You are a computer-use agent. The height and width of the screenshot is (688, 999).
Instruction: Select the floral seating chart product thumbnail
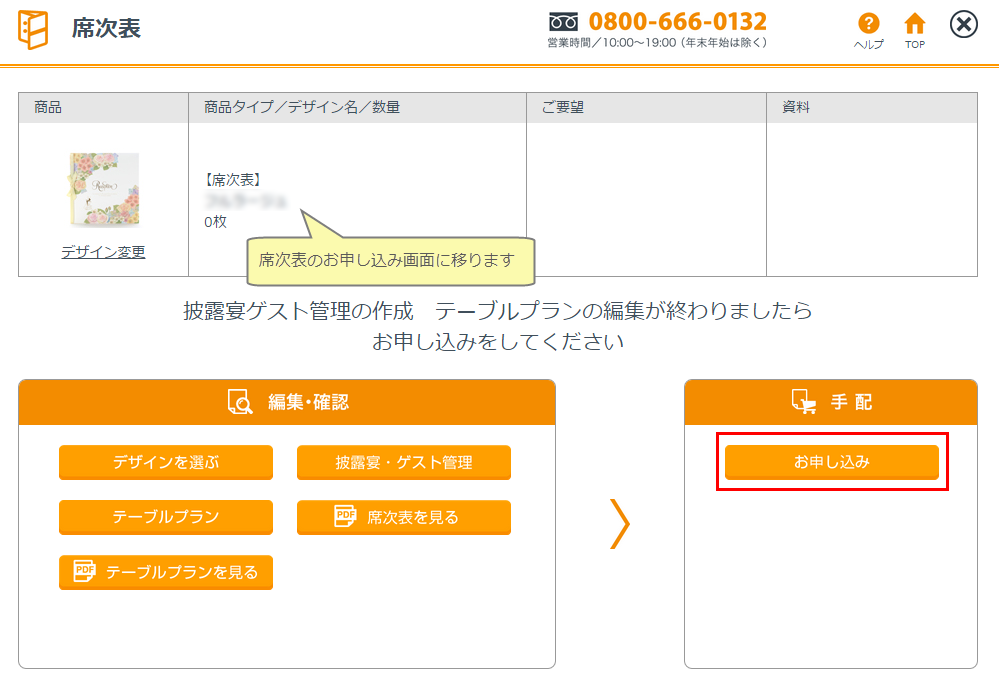(103, 190)
